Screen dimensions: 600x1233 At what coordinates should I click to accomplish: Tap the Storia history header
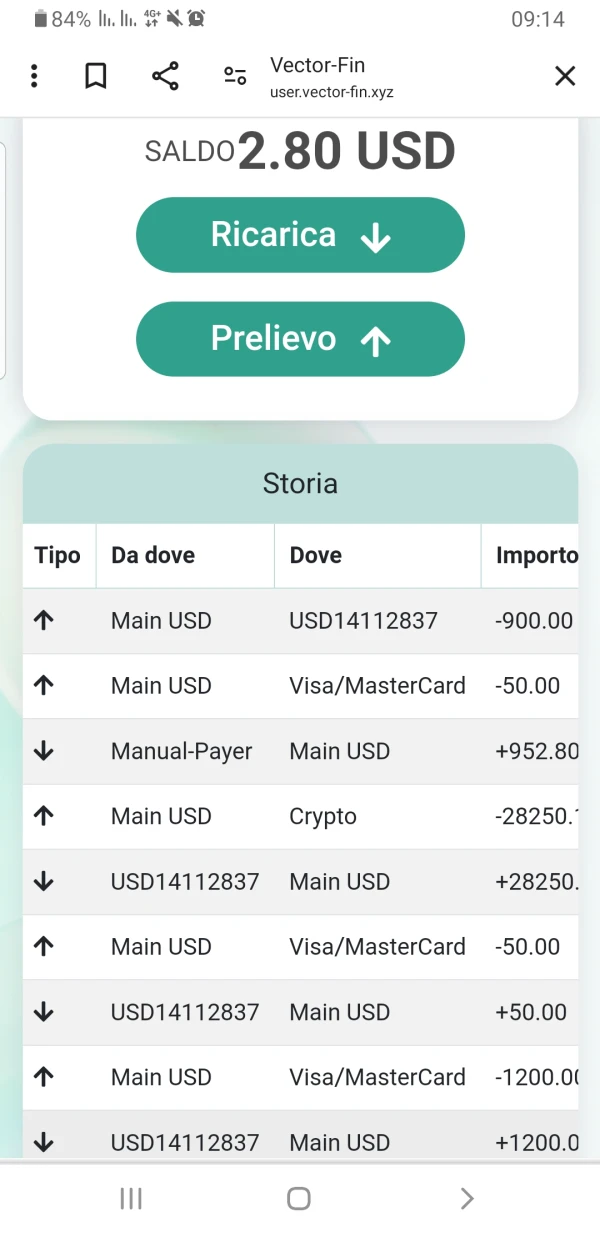pos(300,484)
